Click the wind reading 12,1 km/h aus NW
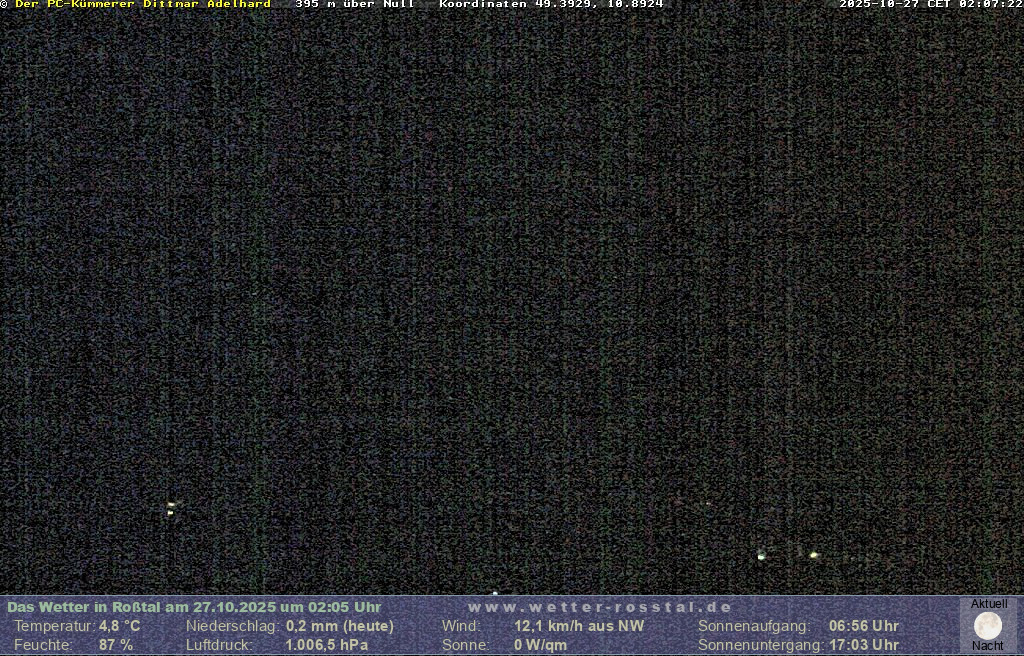The image size is (1024, 656). pos(579,626)
